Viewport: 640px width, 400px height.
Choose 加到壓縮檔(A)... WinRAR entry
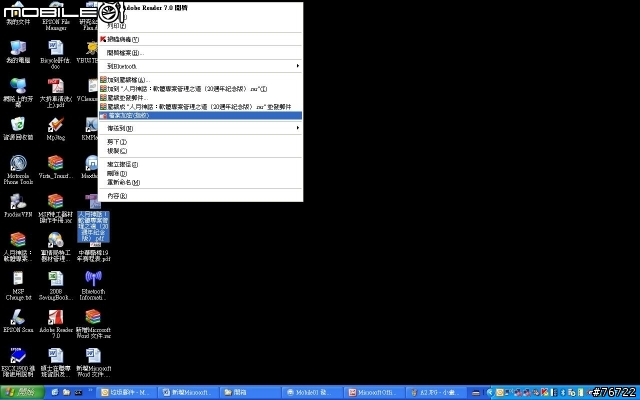point(200,80)
